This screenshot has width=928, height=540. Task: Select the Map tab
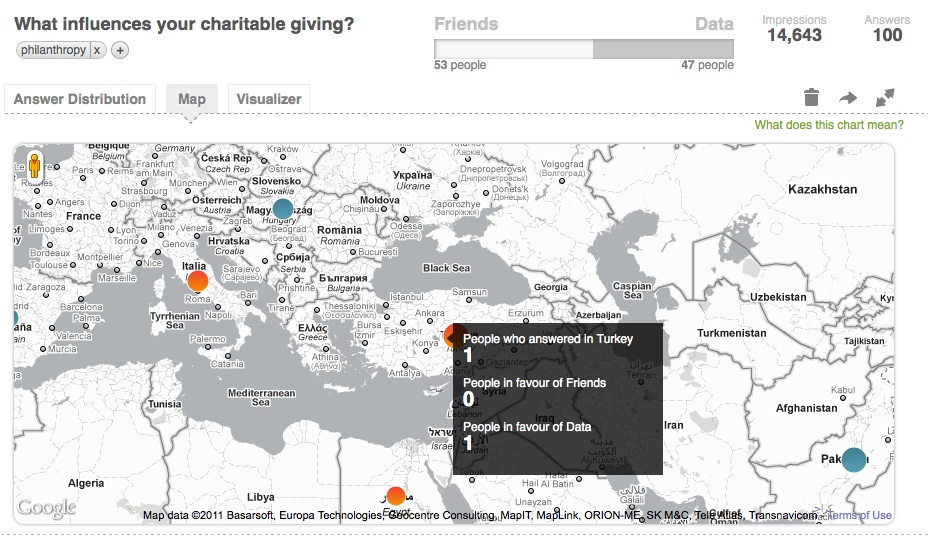192,99
